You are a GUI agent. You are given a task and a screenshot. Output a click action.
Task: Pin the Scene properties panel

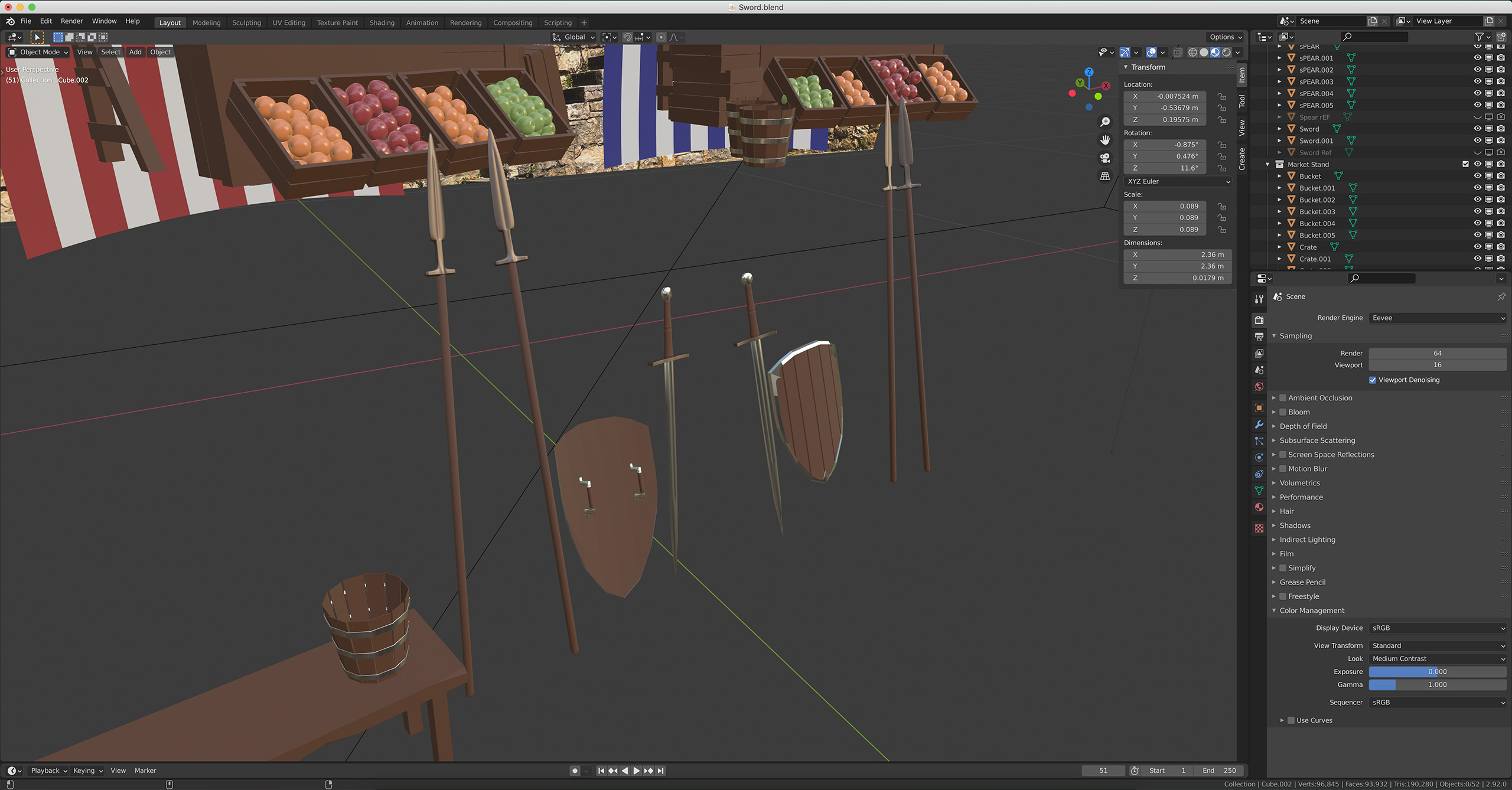(1501, 296)
